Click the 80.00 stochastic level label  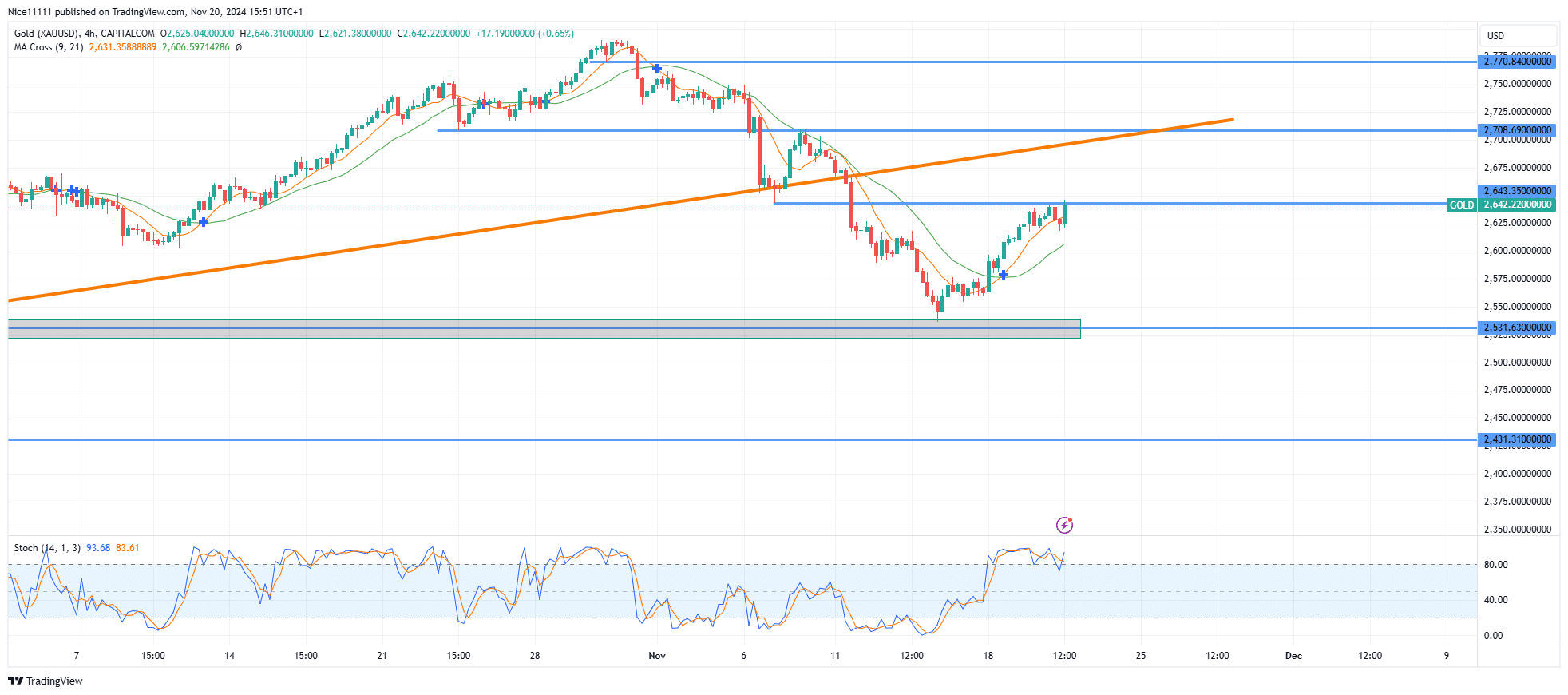[x=1495, y=565]
